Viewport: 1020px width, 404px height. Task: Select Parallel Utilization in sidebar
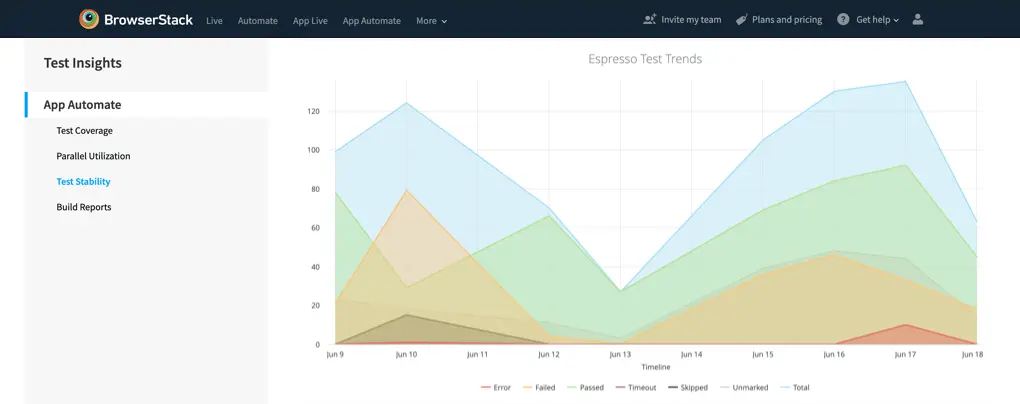coord(93,156)
